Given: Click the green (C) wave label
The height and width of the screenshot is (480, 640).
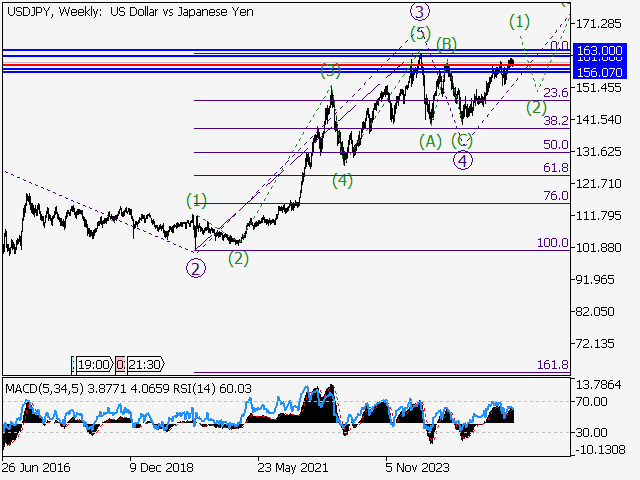Looking at the screenshot, I should [x=462, y=140].
